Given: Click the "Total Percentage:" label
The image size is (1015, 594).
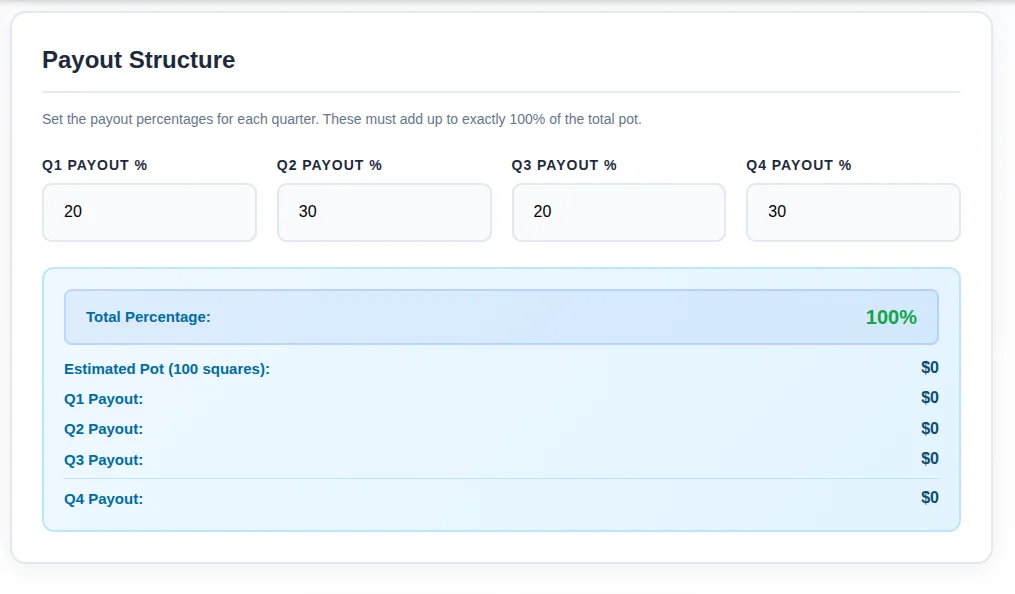Looking at the screenshot, I should click(148, 317).
